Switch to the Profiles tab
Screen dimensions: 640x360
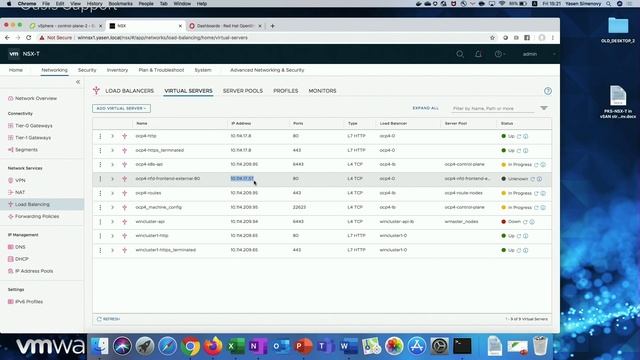point(286,91)
